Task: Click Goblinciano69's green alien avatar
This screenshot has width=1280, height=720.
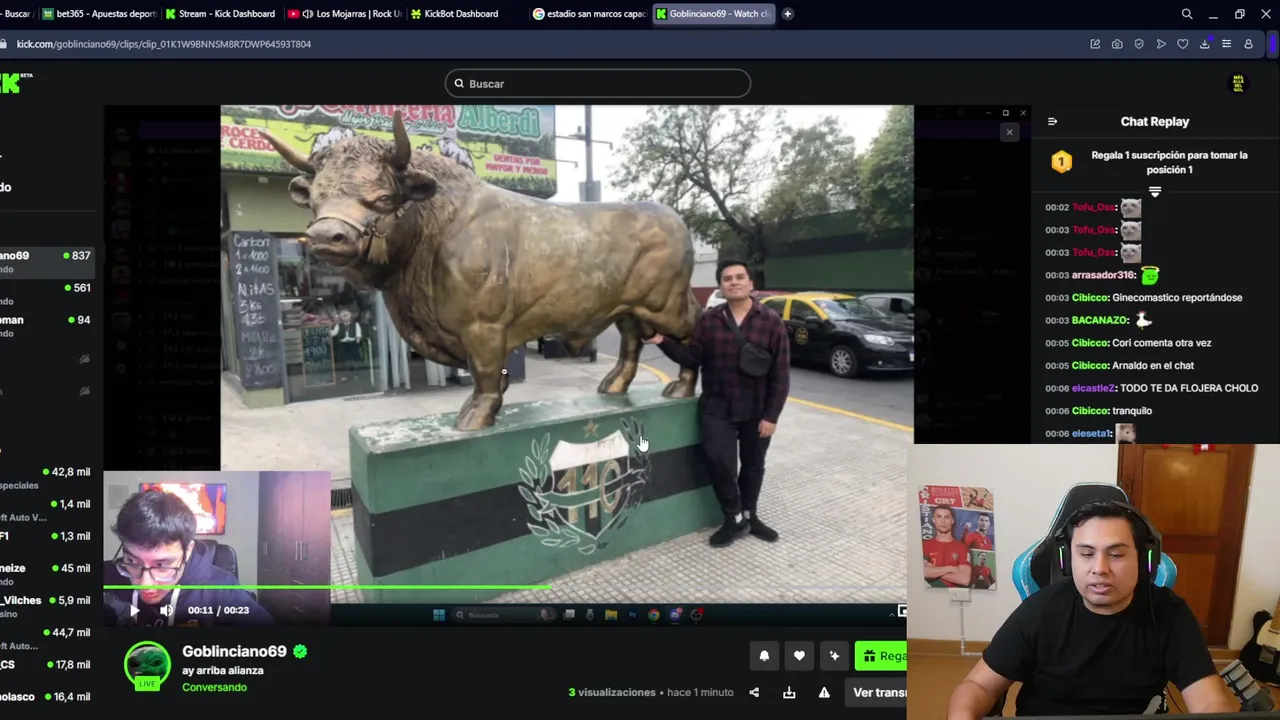Action: [147, 665]
